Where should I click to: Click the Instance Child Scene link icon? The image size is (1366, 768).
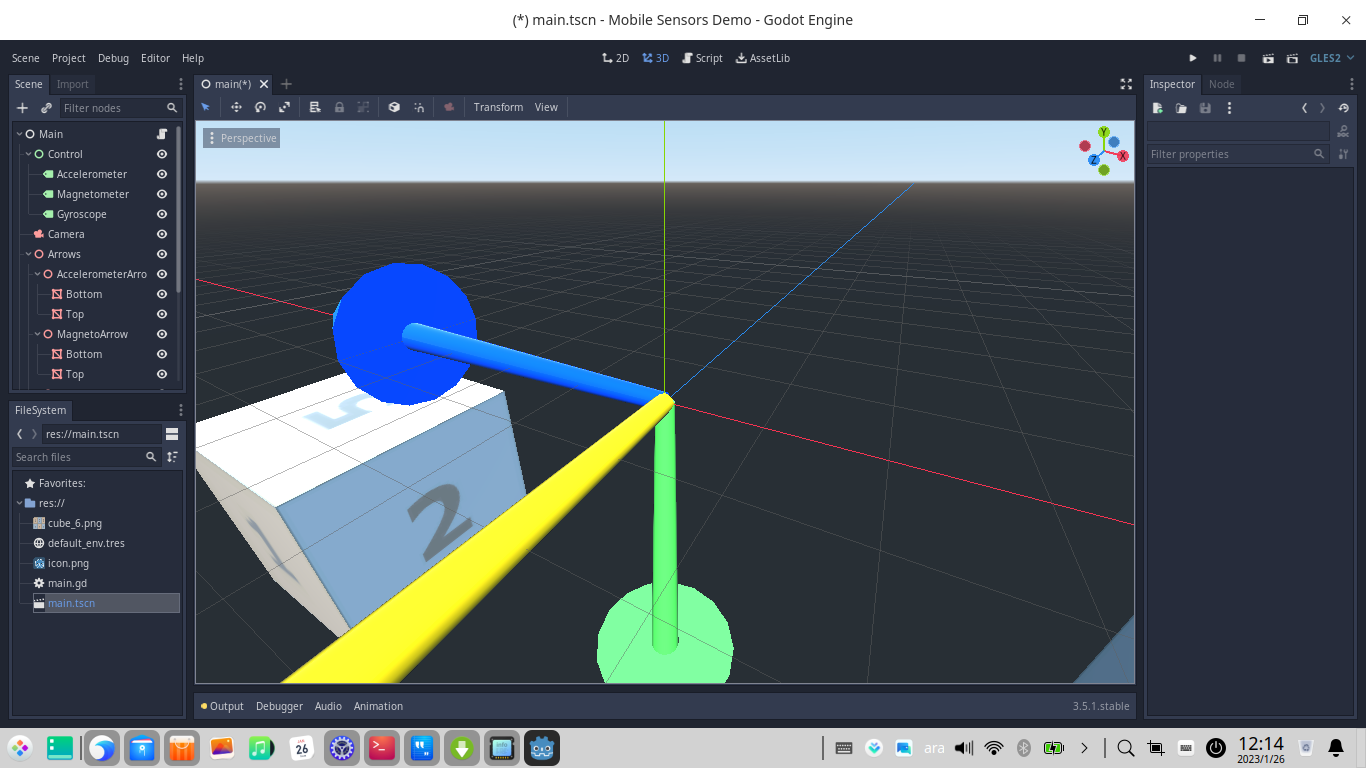[x=46, y=108]
